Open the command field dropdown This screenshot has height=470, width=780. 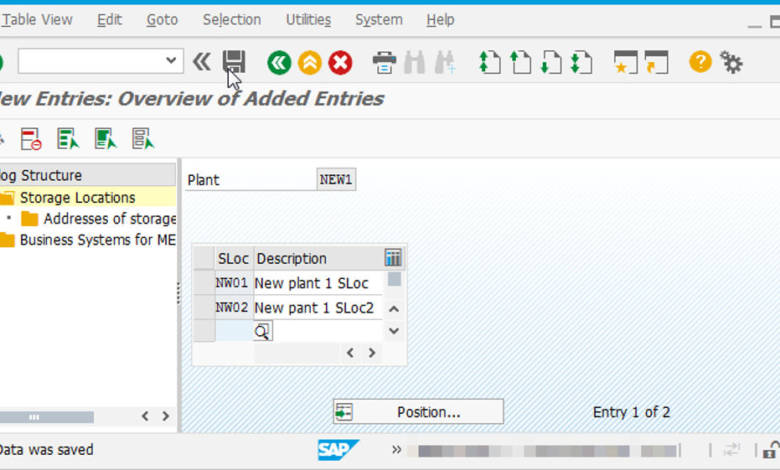tap(171, 61)
